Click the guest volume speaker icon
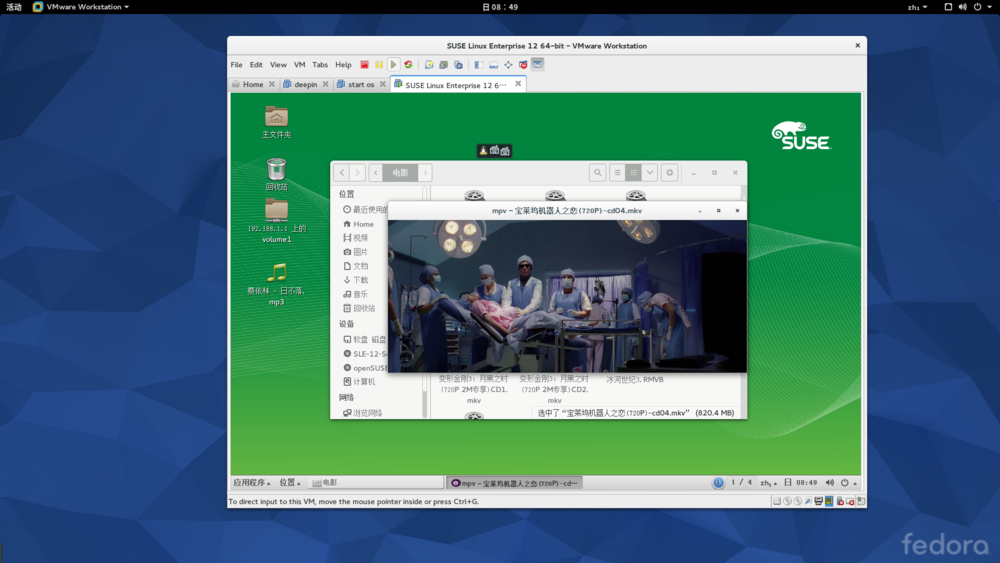1000x563 pixels. (830, 483)
